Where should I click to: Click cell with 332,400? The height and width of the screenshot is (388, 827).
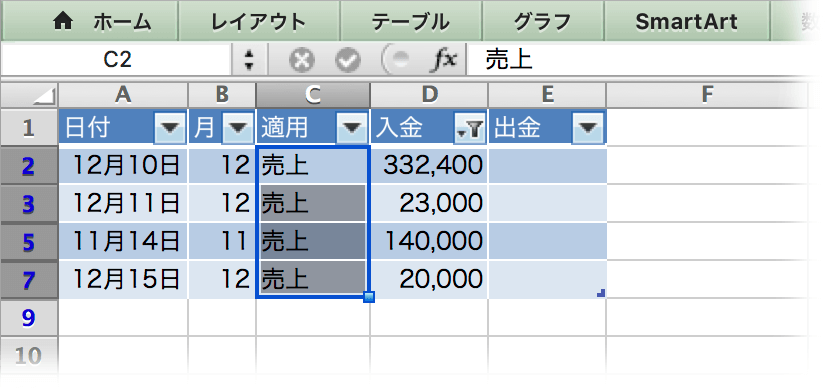[x=429, y=166]
